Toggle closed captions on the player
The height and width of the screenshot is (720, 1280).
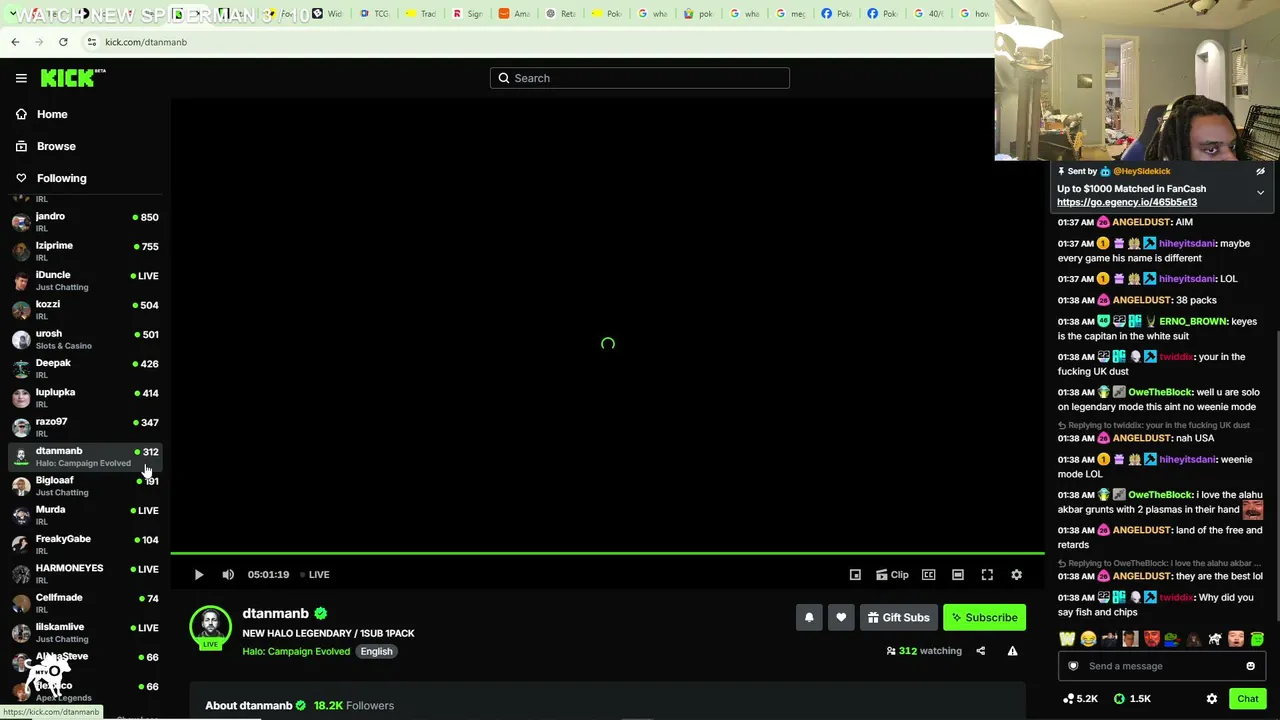pos(929,574)
